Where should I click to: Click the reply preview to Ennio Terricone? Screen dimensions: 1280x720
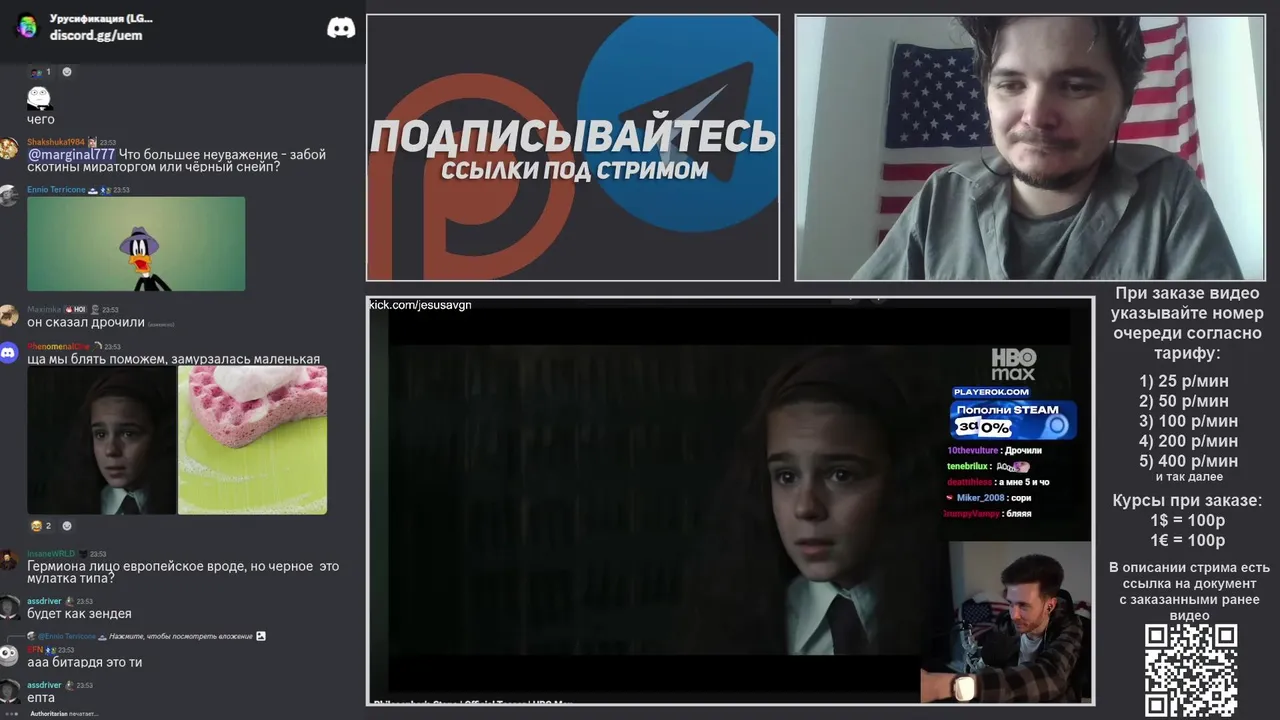coord(145,636)
